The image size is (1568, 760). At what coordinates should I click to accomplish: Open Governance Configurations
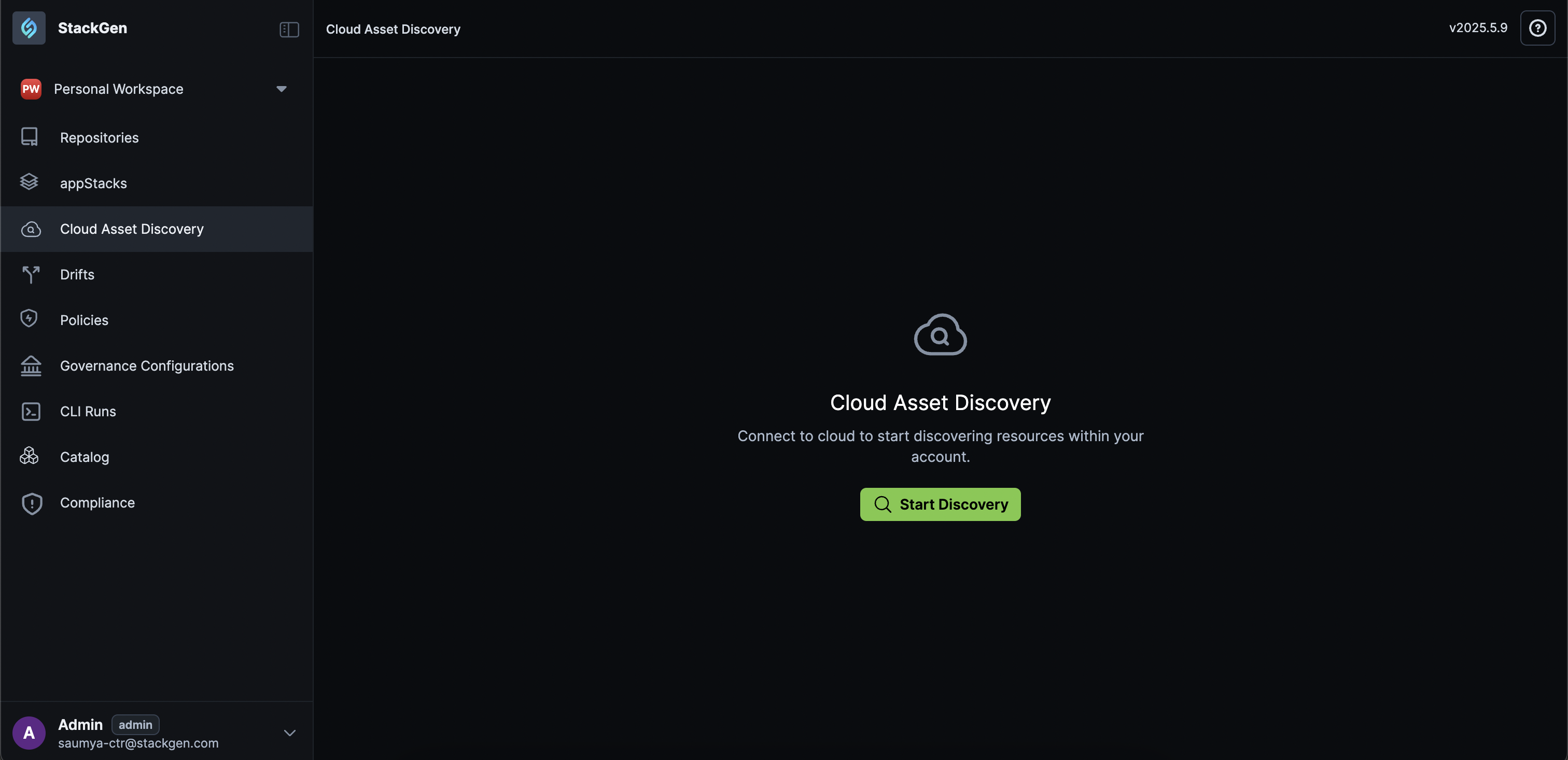click(x=157, y=365)
